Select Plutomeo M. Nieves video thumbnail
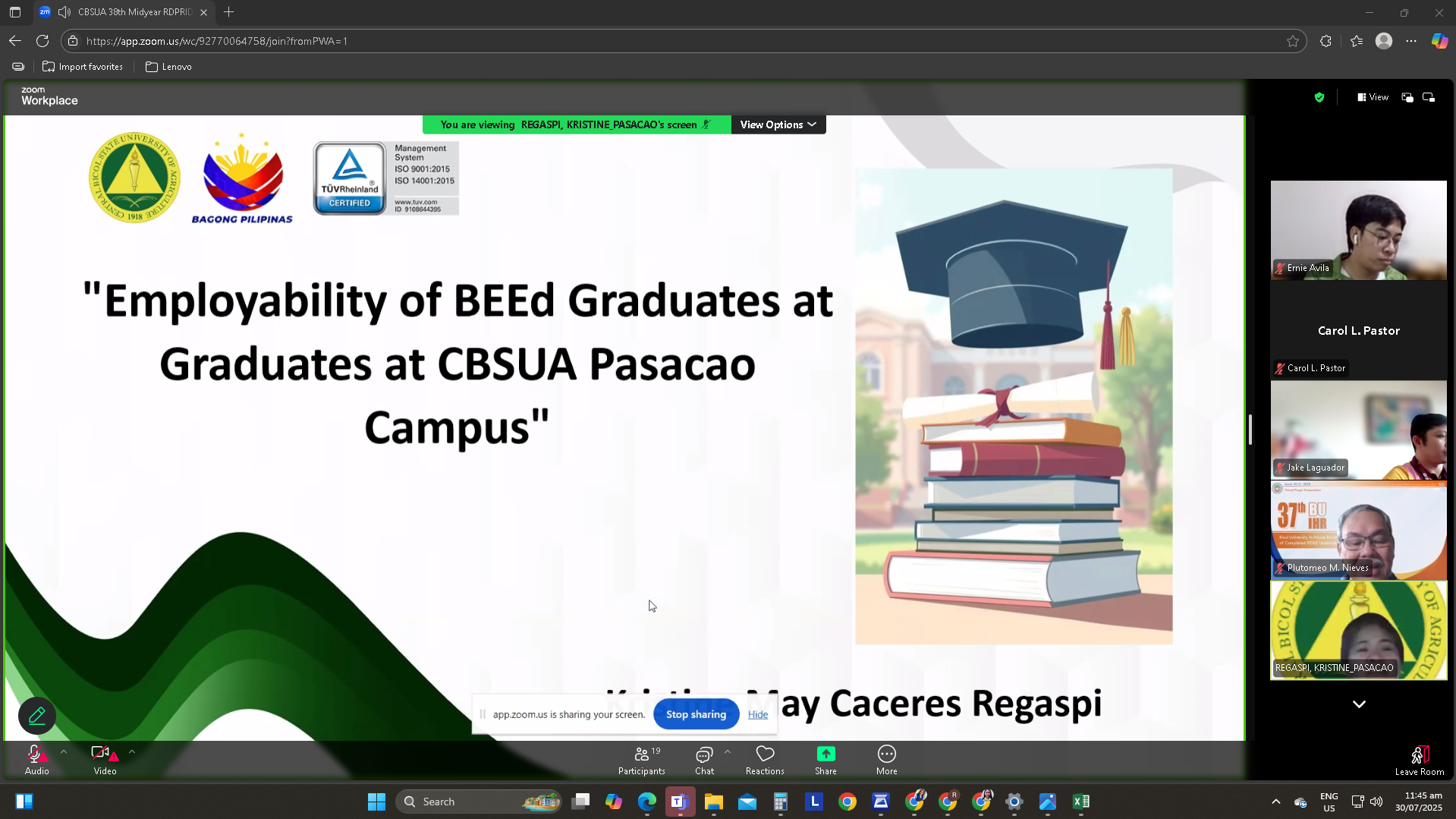Screen dimensions: 1456x819 coord(1358,531)
